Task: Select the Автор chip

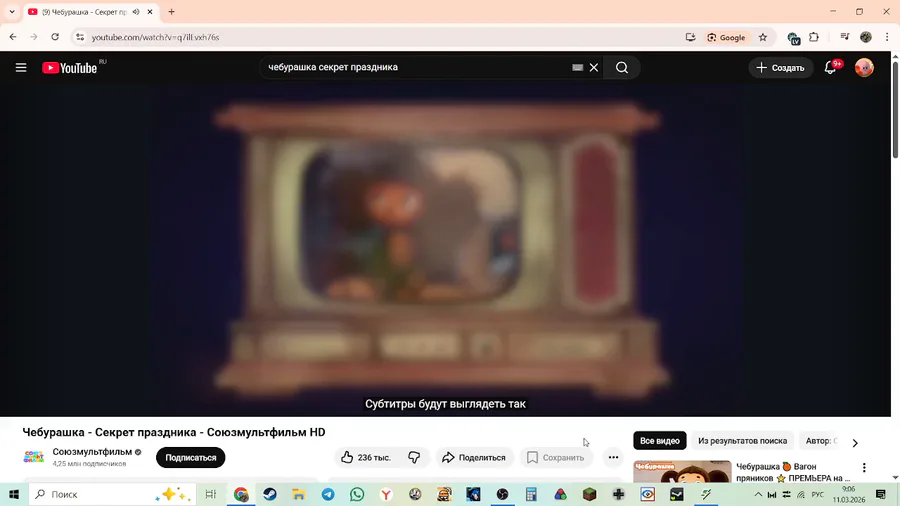Action: 821,441
